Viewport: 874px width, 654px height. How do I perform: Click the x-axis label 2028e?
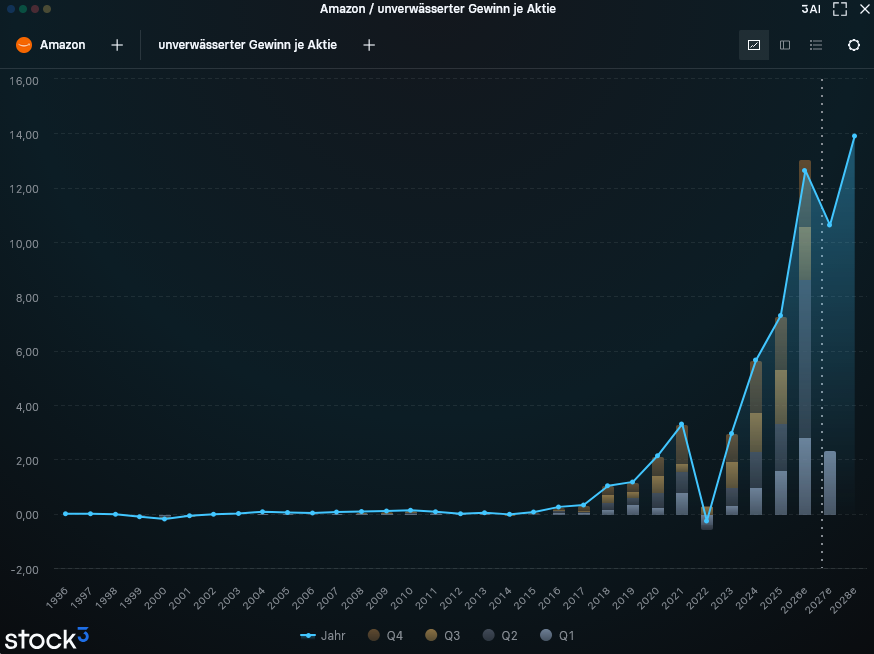(x=842, y=601)
